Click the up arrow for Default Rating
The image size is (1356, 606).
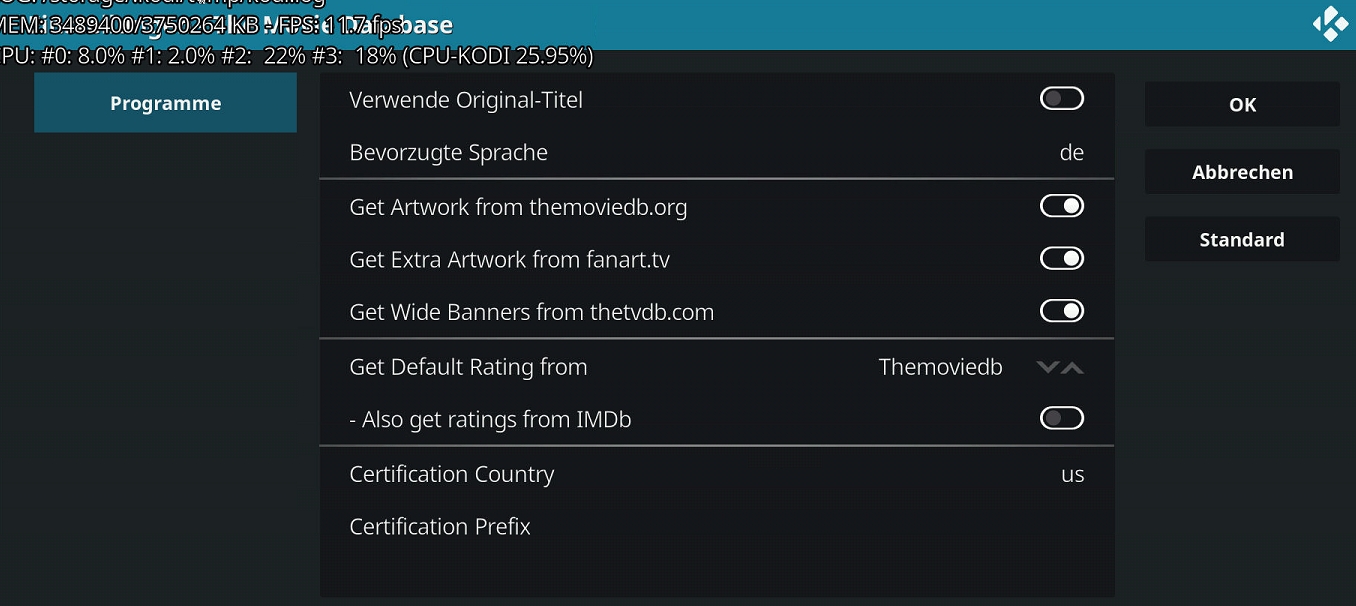[x=1072, y=367]
